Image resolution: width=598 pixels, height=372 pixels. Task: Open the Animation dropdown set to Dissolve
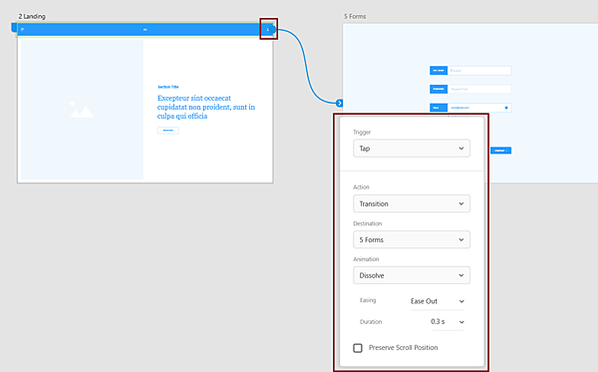tap(412, 275)
